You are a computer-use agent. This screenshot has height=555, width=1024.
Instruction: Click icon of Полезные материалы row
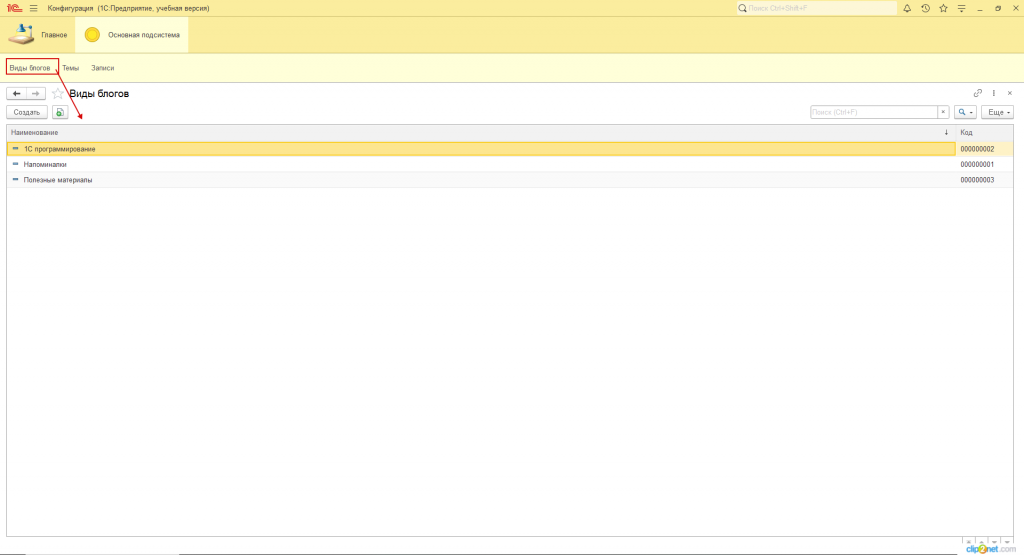point(16,180)
